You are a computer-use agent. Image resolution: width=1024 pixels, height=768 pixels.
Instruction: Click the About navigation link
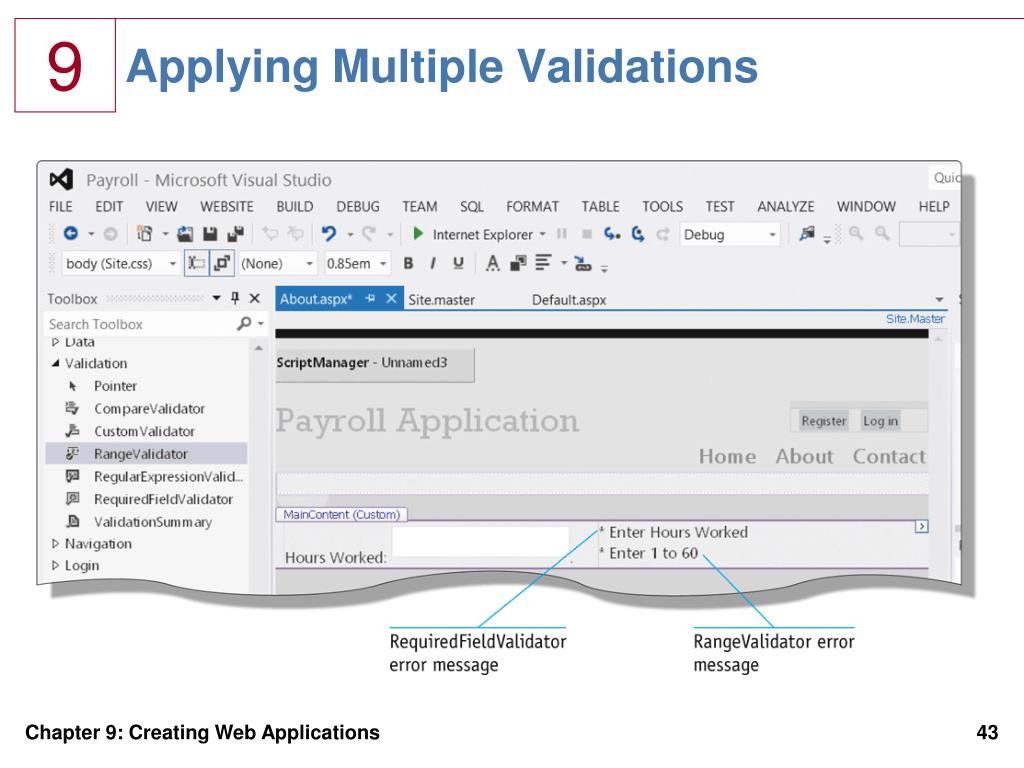pos(805,456)
